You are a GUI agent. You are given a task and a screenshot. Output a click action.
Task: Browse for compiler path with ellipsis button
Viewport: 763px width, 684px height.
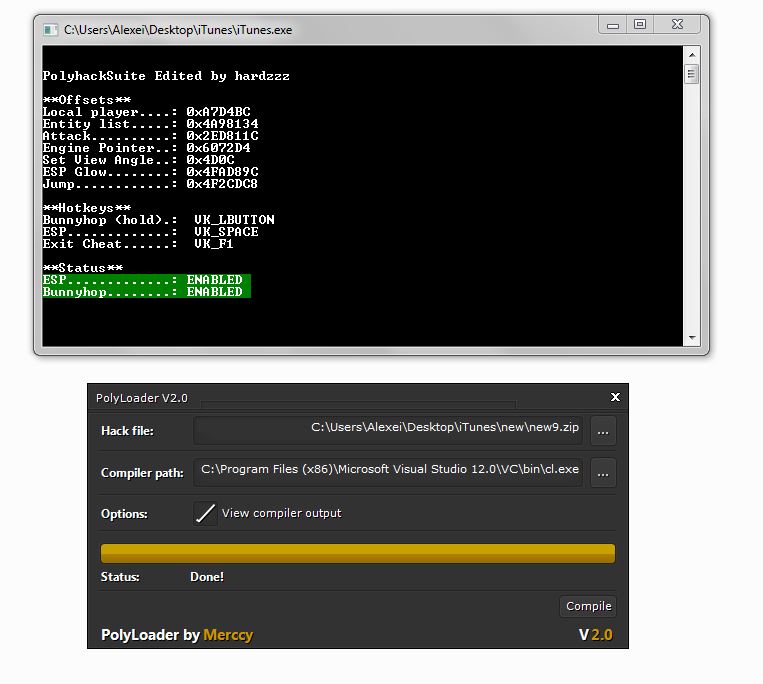(603, 473)
